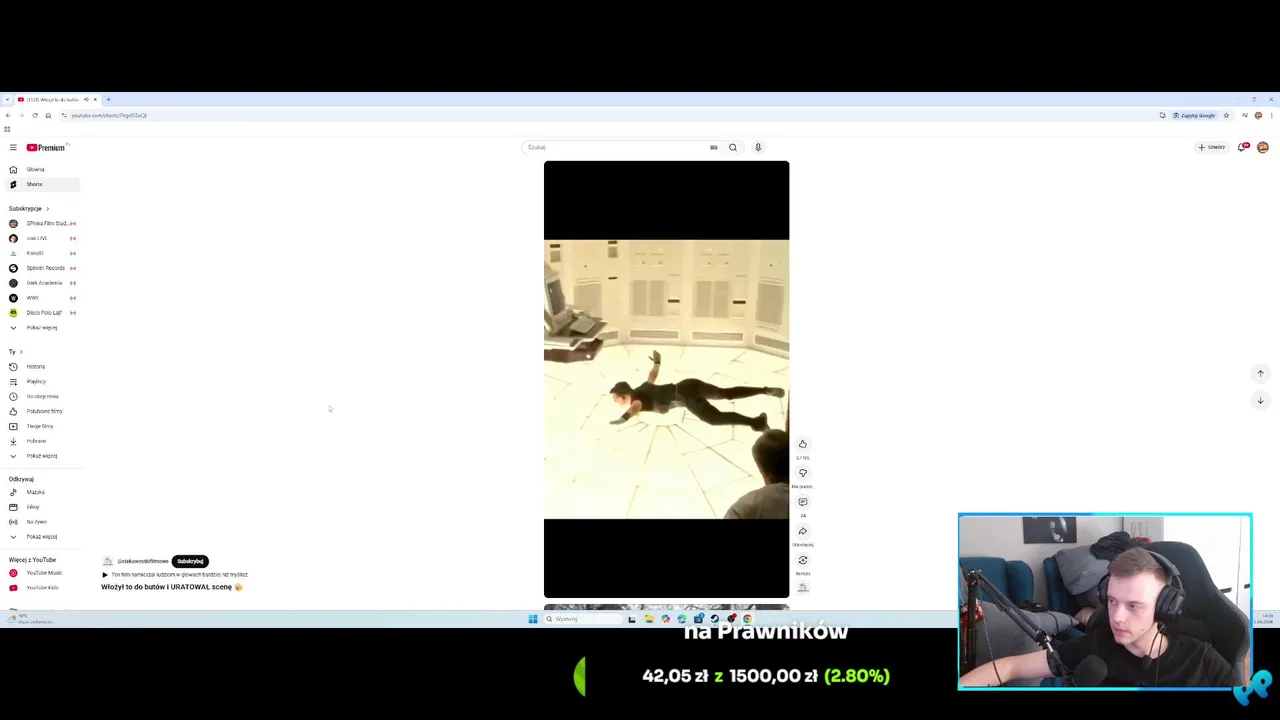This screenshot has height=720, width=1280.
Task: Click the Windows taskbar search box
Action: (582, 619)
